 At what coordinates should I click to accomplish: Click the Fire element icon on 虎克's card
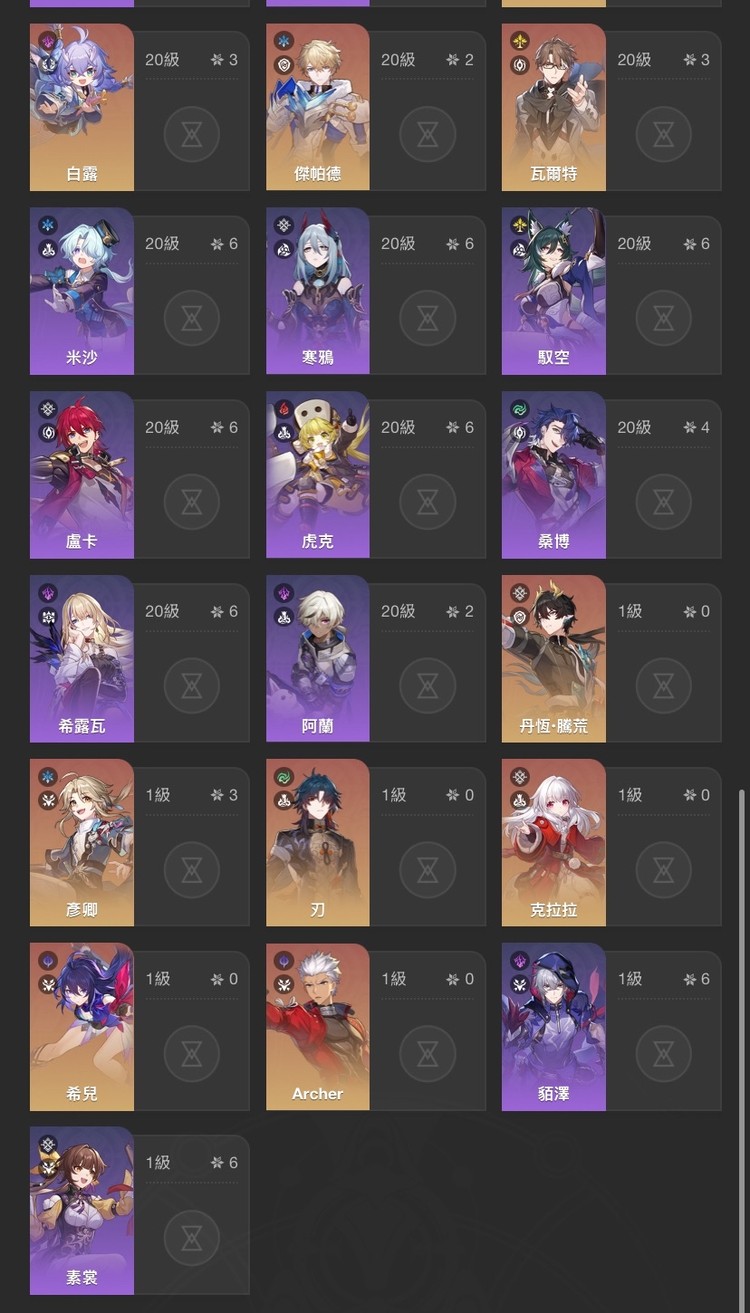[x=283, y=410]
